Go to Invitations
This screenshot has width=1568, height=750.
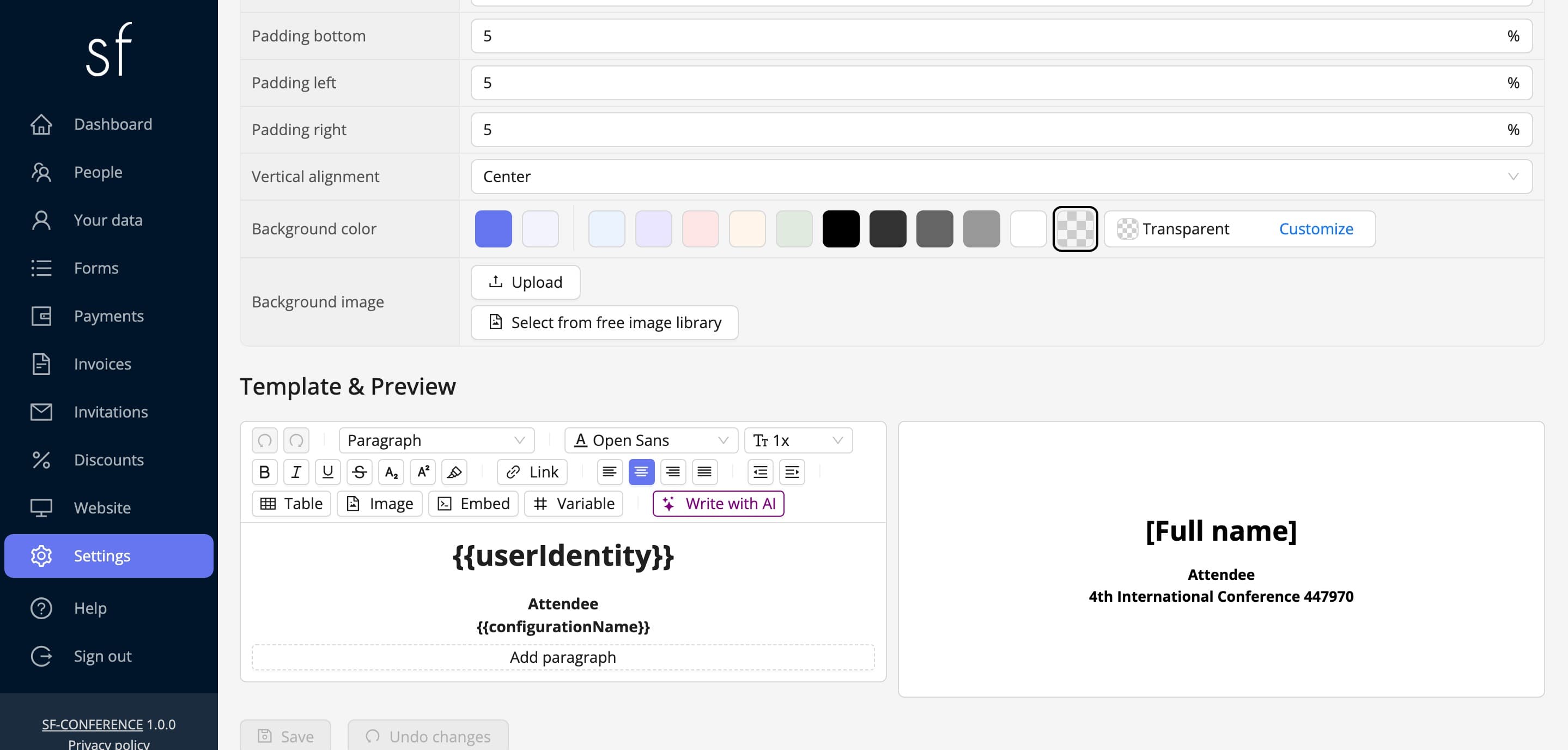[109, 412]
